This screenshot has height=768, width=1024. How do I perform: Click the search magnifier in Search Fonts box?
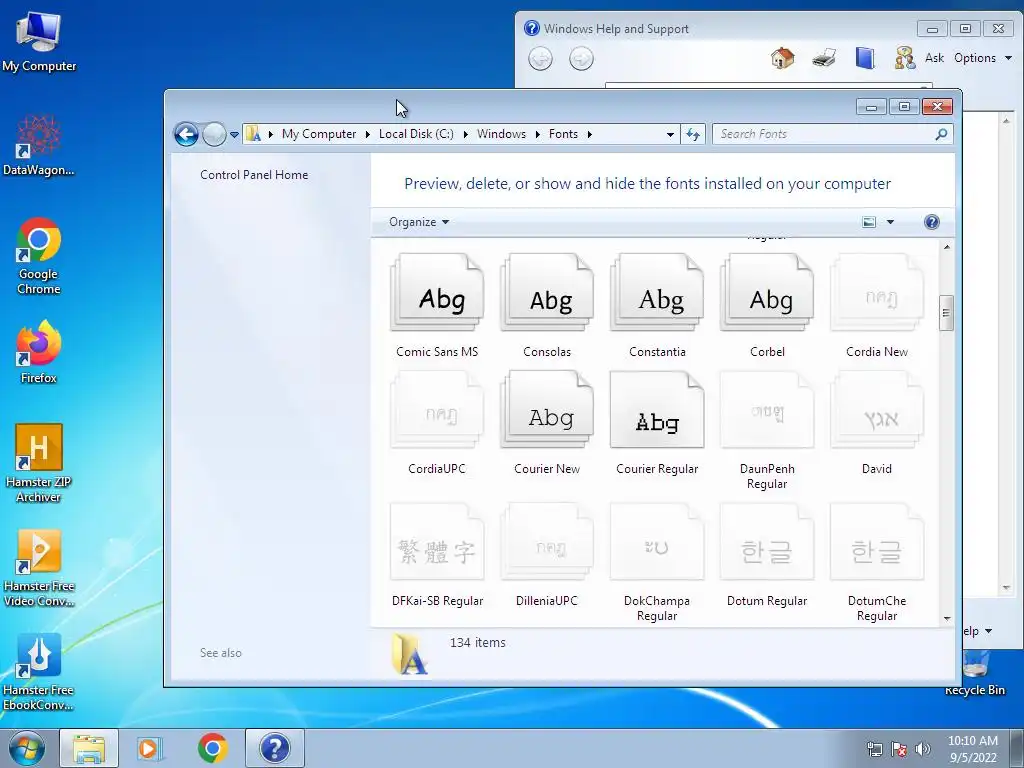coord(941,134)
